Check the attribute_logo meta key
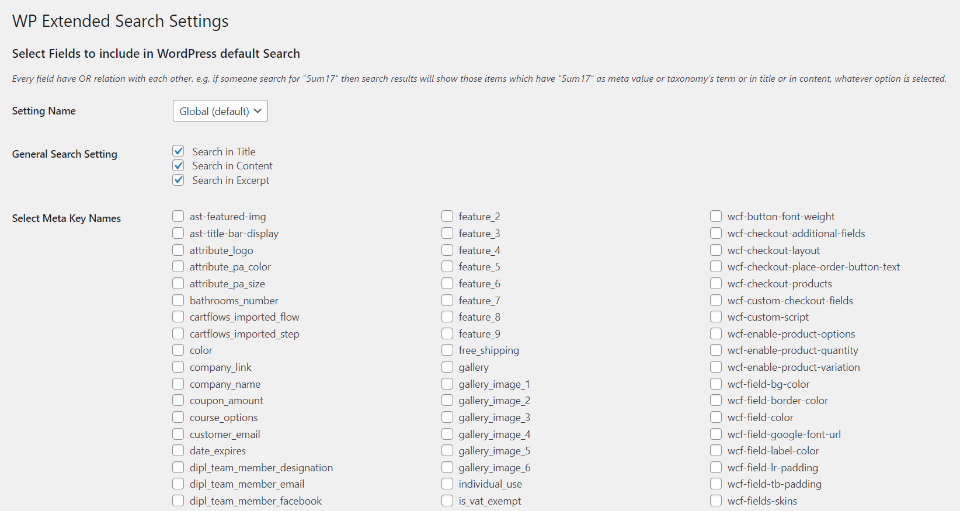 (178, 250)
